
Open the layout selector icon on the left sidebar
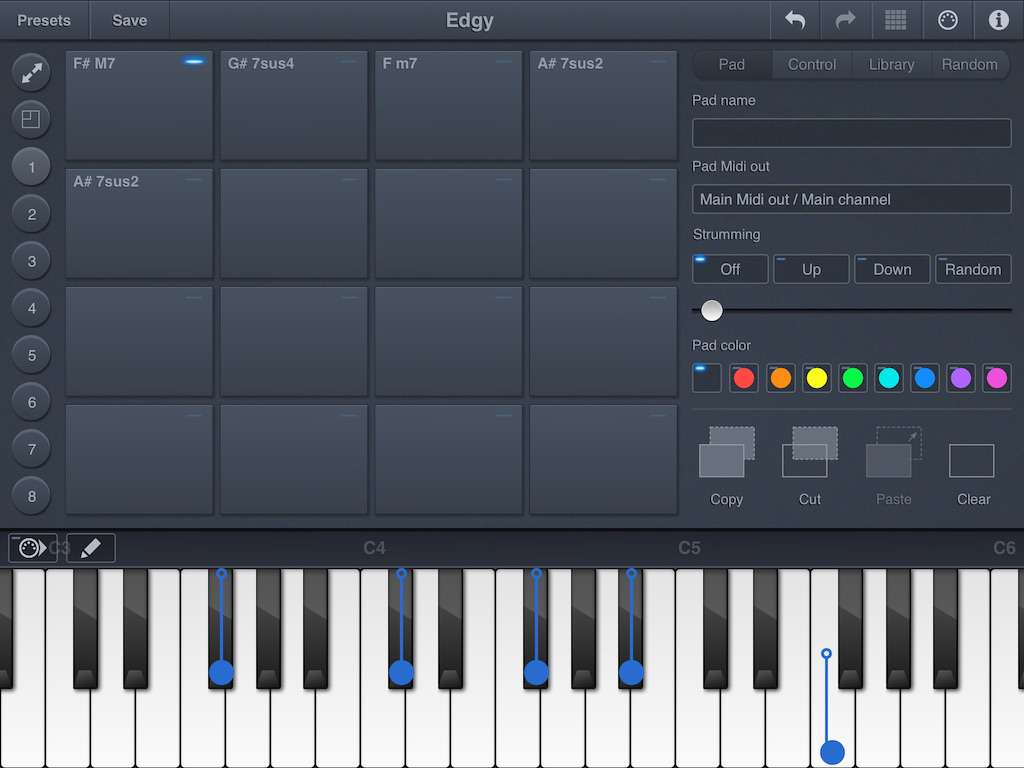click(x=30, y=118)
